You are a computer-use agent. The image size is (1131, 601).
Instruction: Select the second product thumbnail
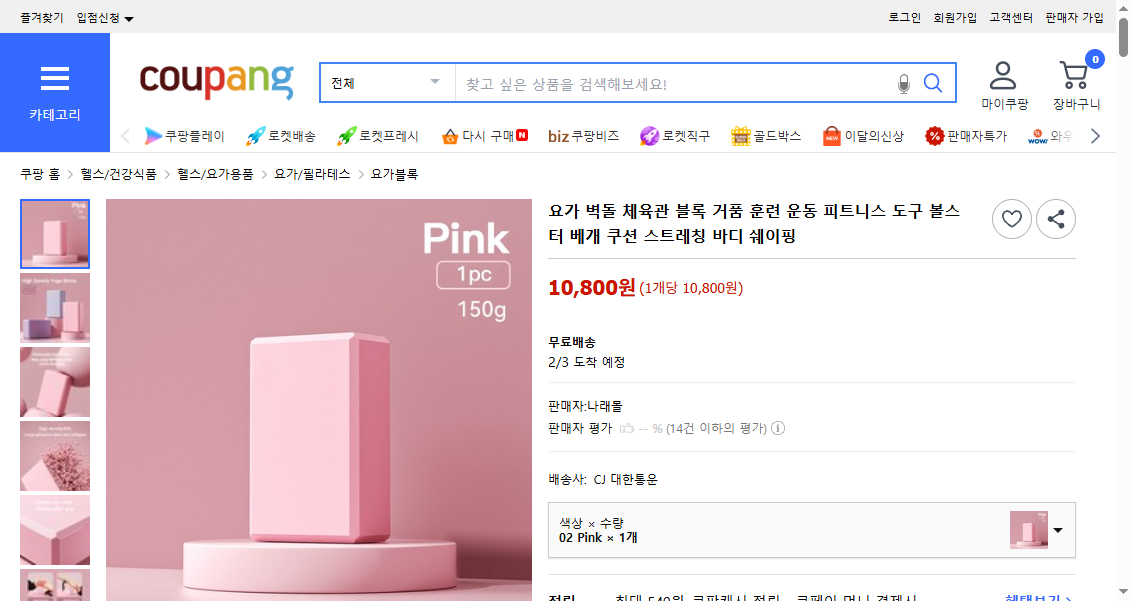pos(55,308)
